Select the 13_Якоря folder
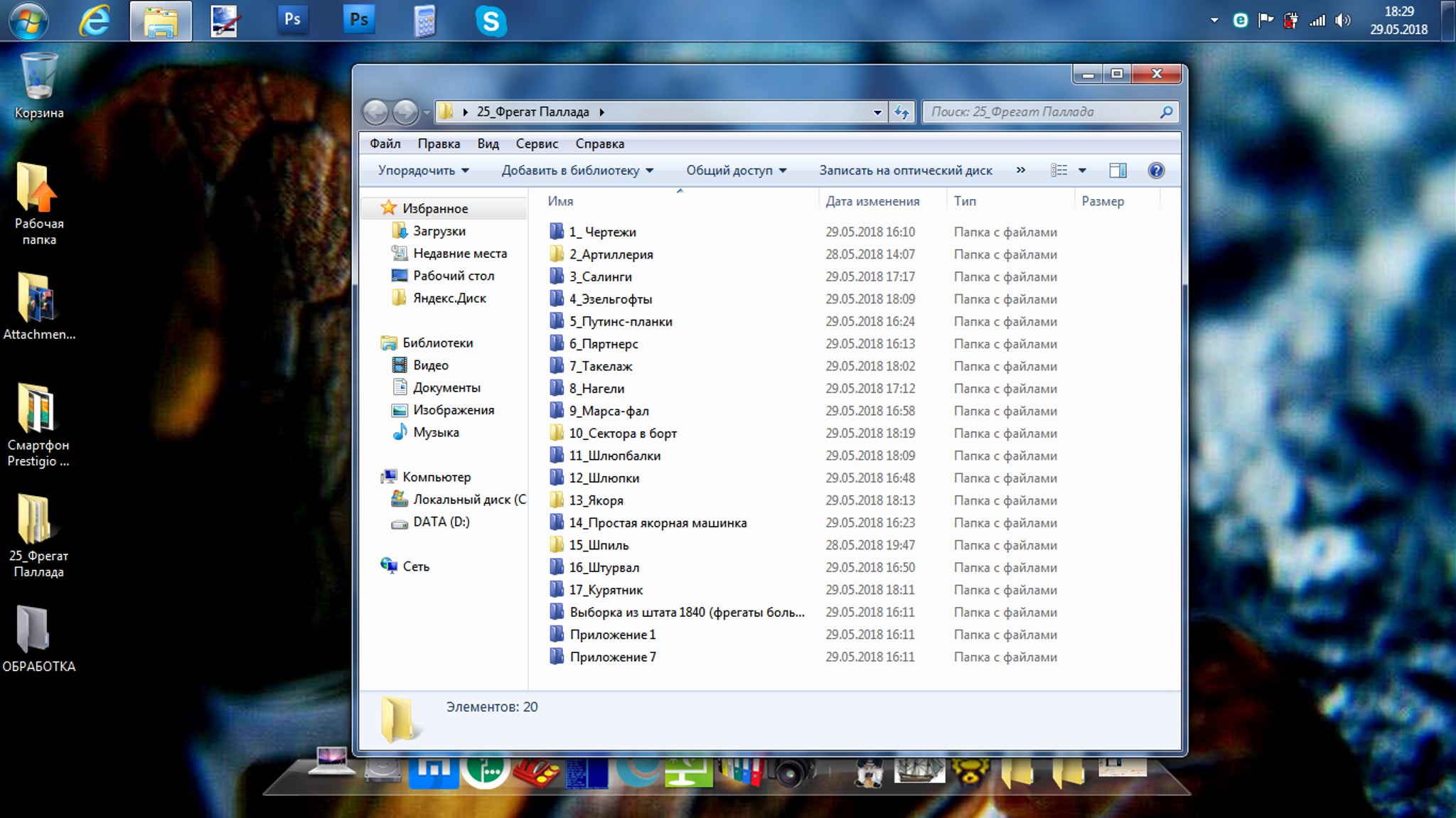Image resolution: width=1456 pixels, height=818 pixels. pos(587,500)
